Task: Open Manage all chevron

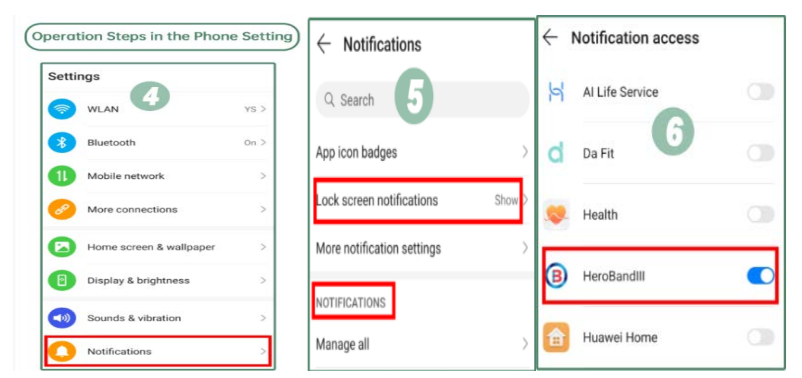Action: point(525,344)
